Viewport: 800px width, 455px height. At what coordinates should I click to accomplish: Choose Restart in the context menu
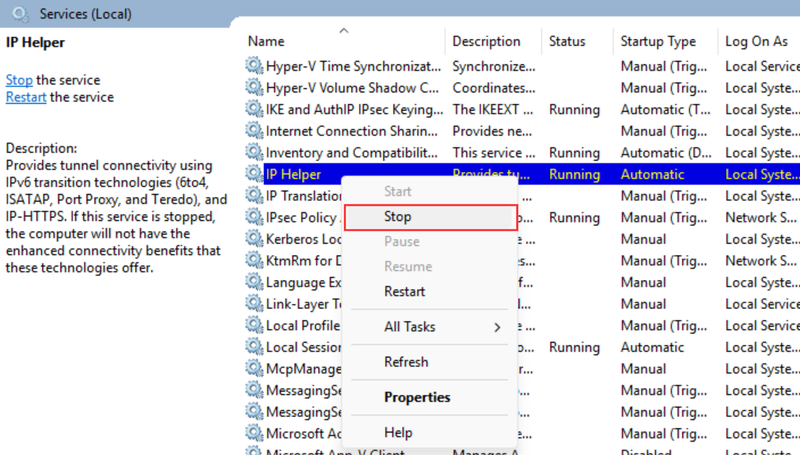(x=430, y=291)
